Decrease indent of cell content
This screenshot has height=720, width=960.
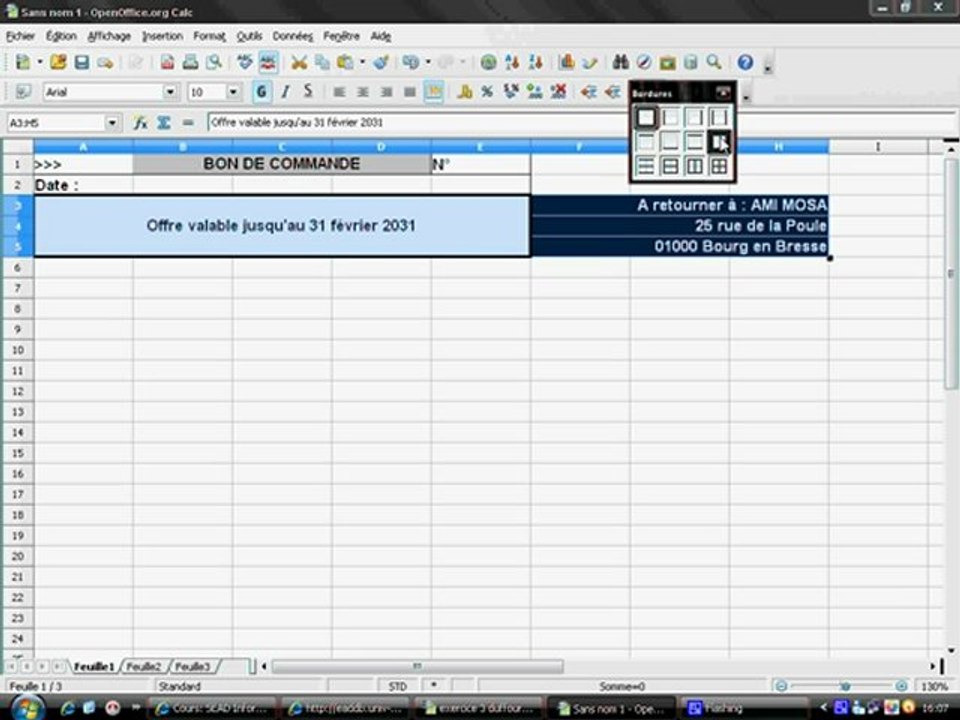coord(589,92)
